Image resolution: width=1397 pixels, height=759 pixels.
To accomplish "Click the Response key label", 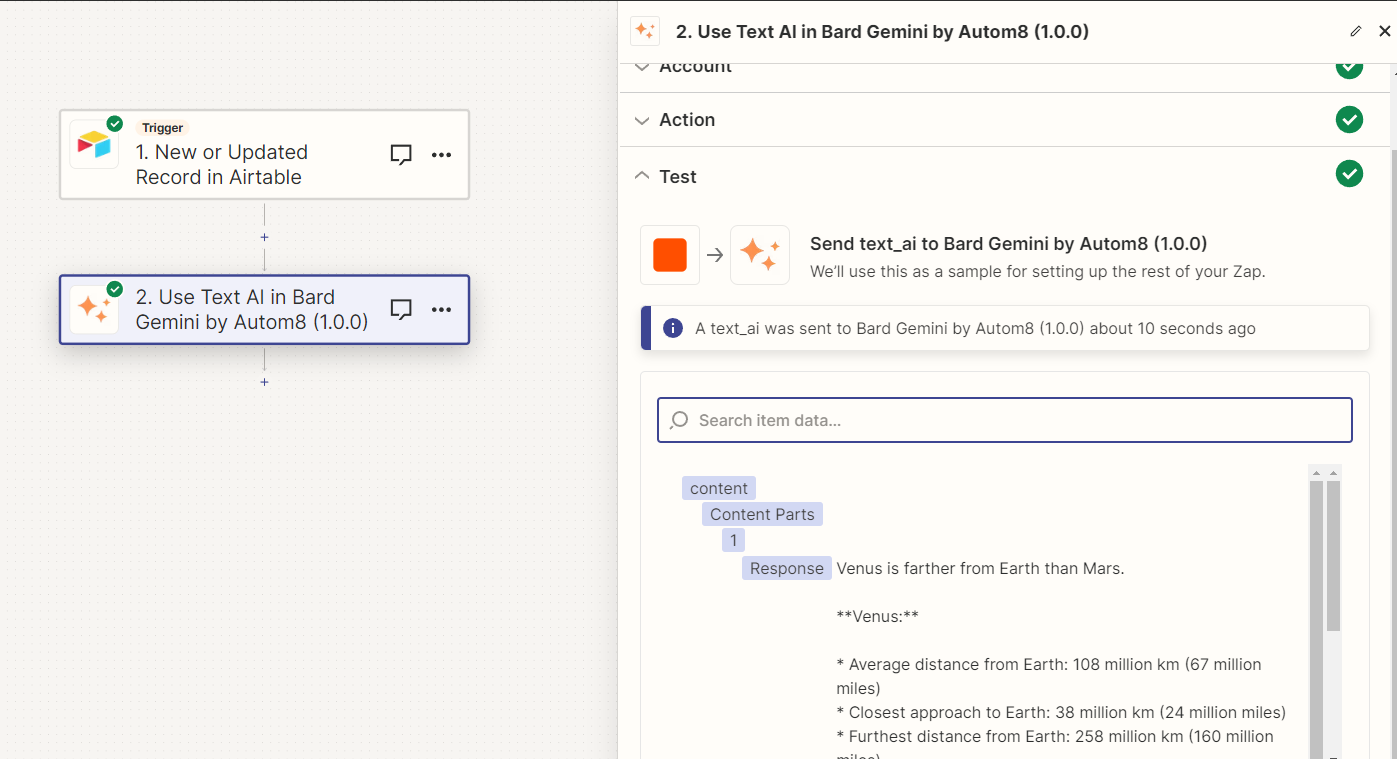I will pos(786,568).
